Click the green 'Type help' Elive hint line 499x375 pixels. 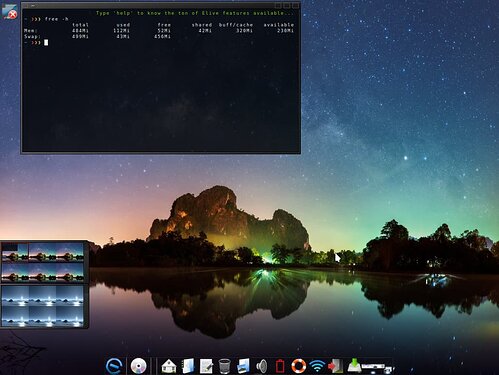click(x=195, y=13)
